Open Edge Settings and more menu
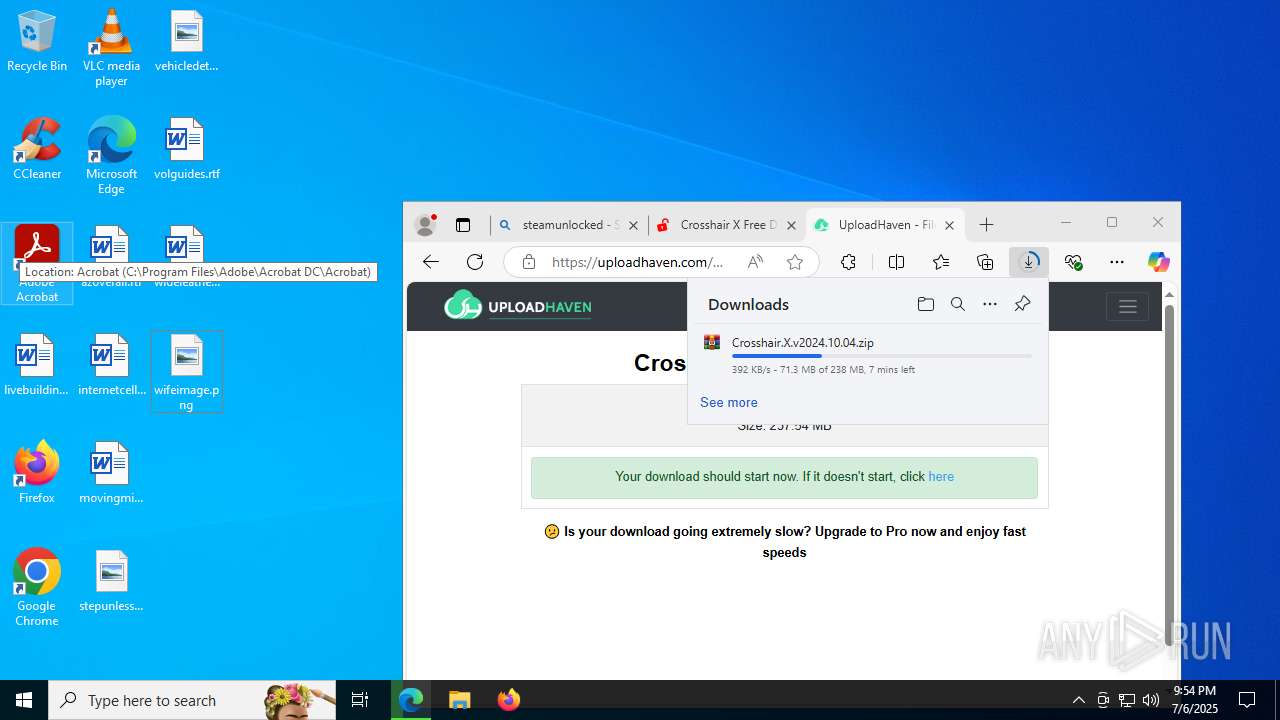The height and width of the screenshot is (720, 1280). click(x=1117, y=262)
